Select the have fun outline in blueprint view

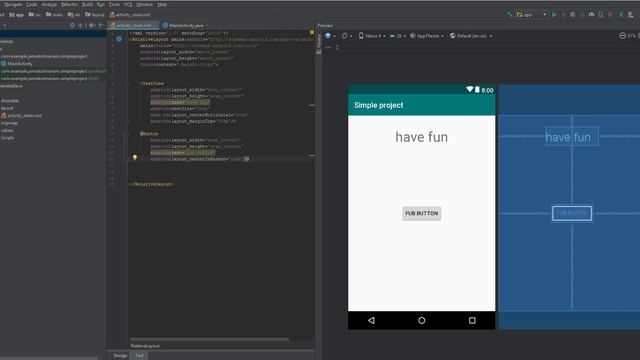click(x=572, y=136)
